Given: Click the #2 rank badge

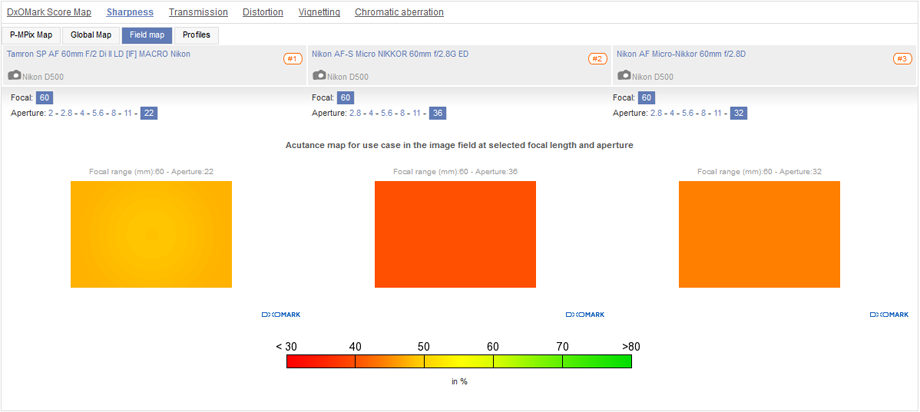Looking at the screenshot, I should coord(597,59).
